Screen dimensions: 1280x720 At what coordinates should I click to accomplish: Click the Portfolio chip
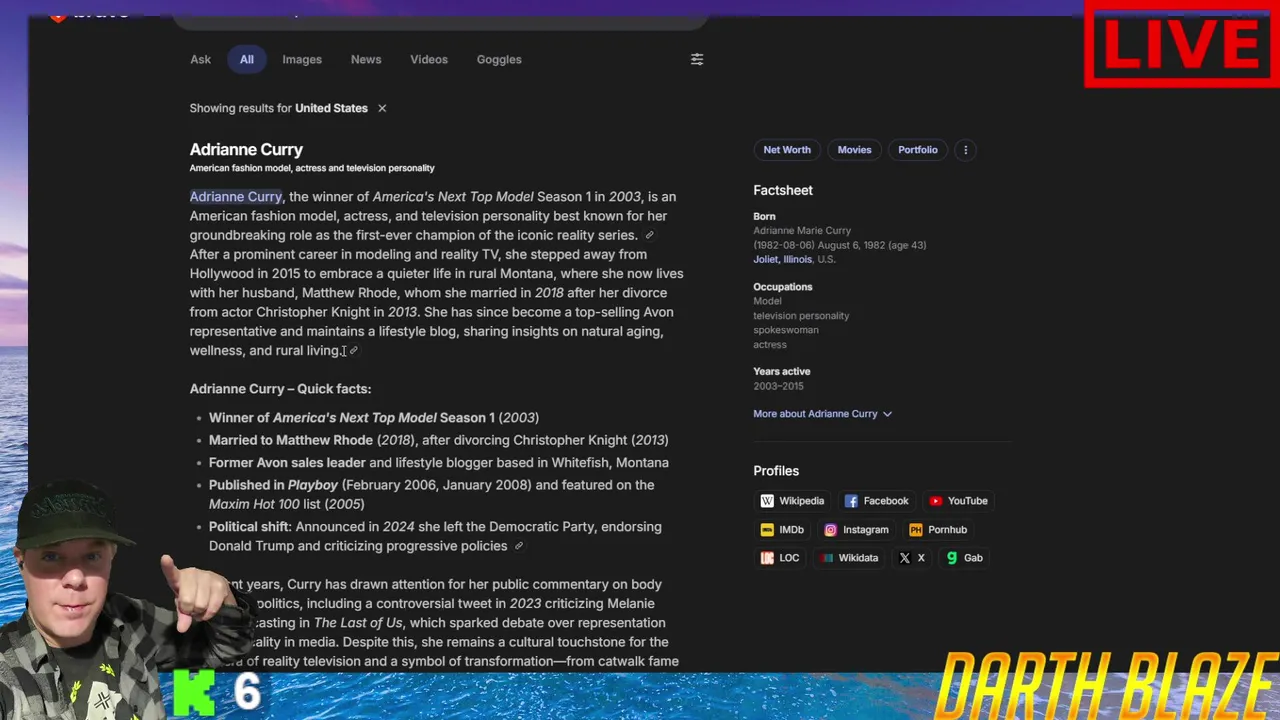point(918,150)
